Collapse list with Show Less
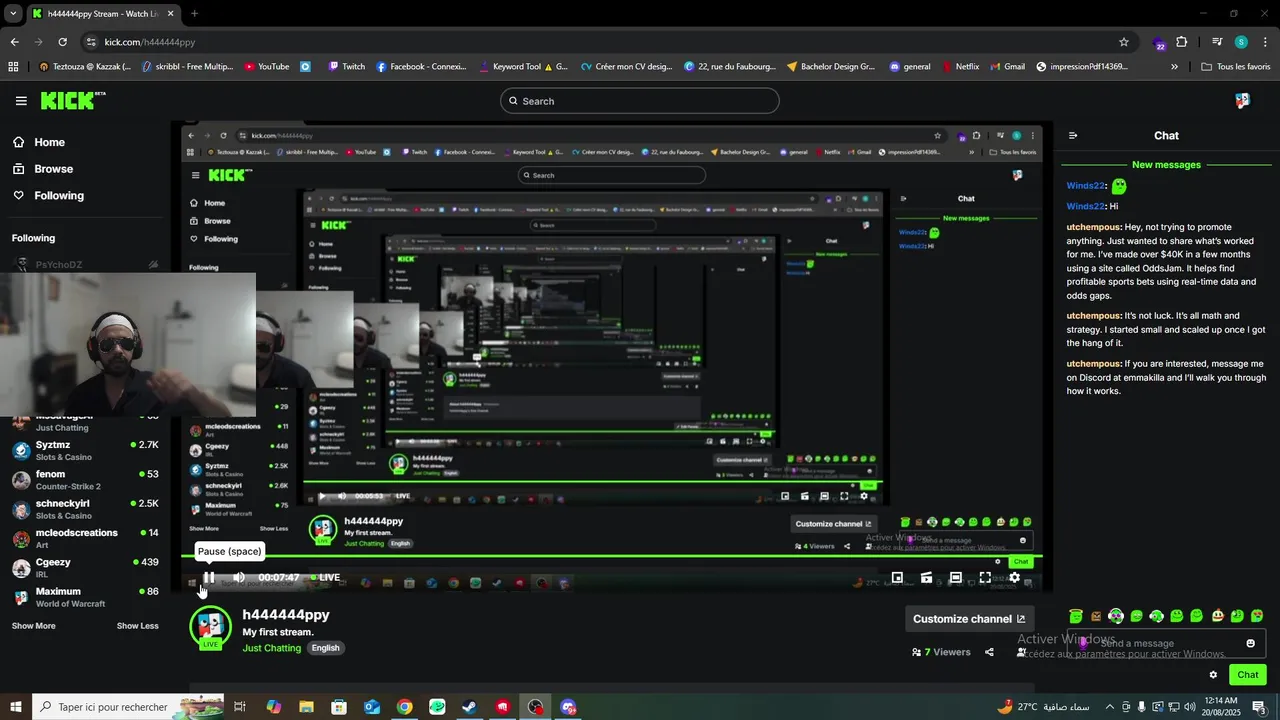 coord(138,626)
